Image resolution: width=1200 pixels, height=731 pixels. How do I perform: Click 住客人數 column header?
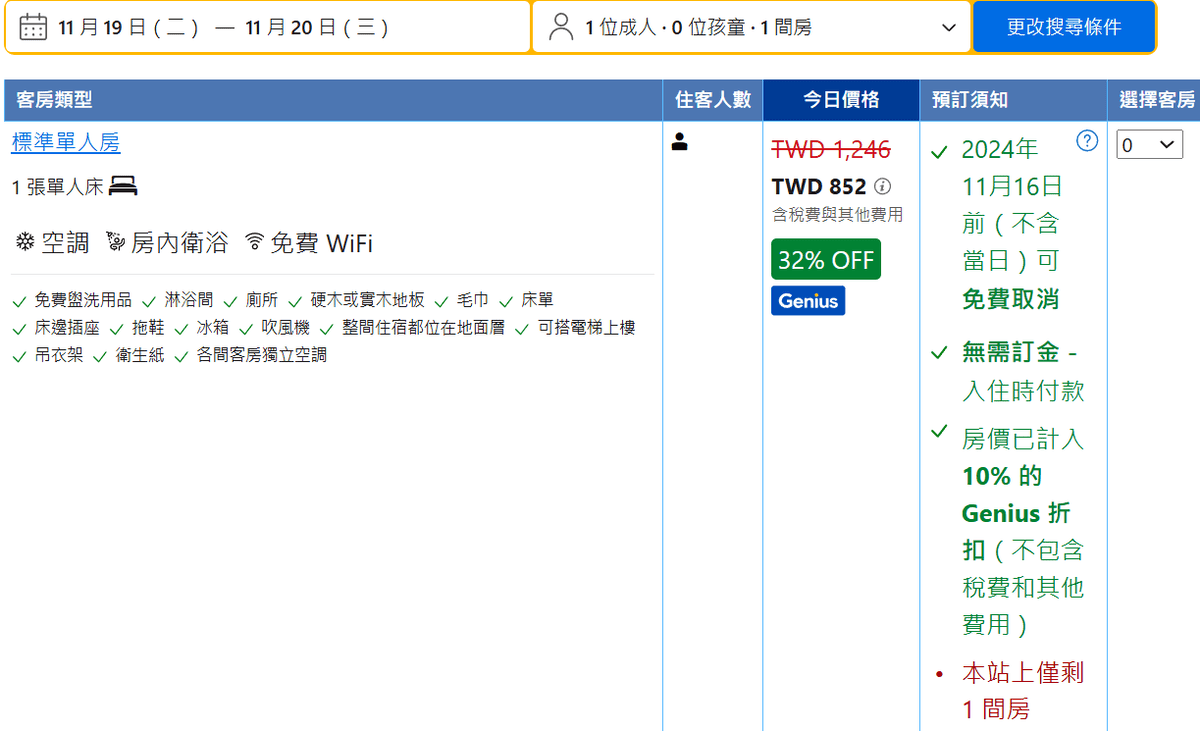713,100
